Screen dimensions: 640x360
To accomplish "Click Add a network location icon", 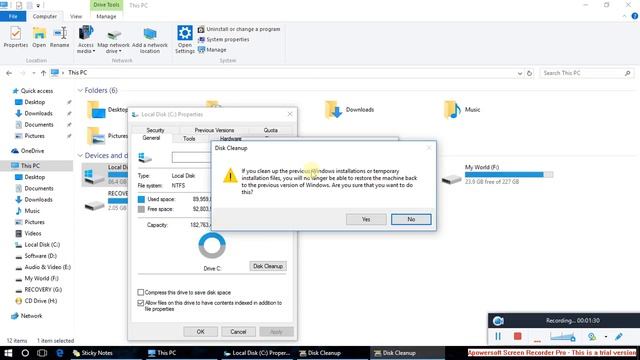I will [150, 40].
